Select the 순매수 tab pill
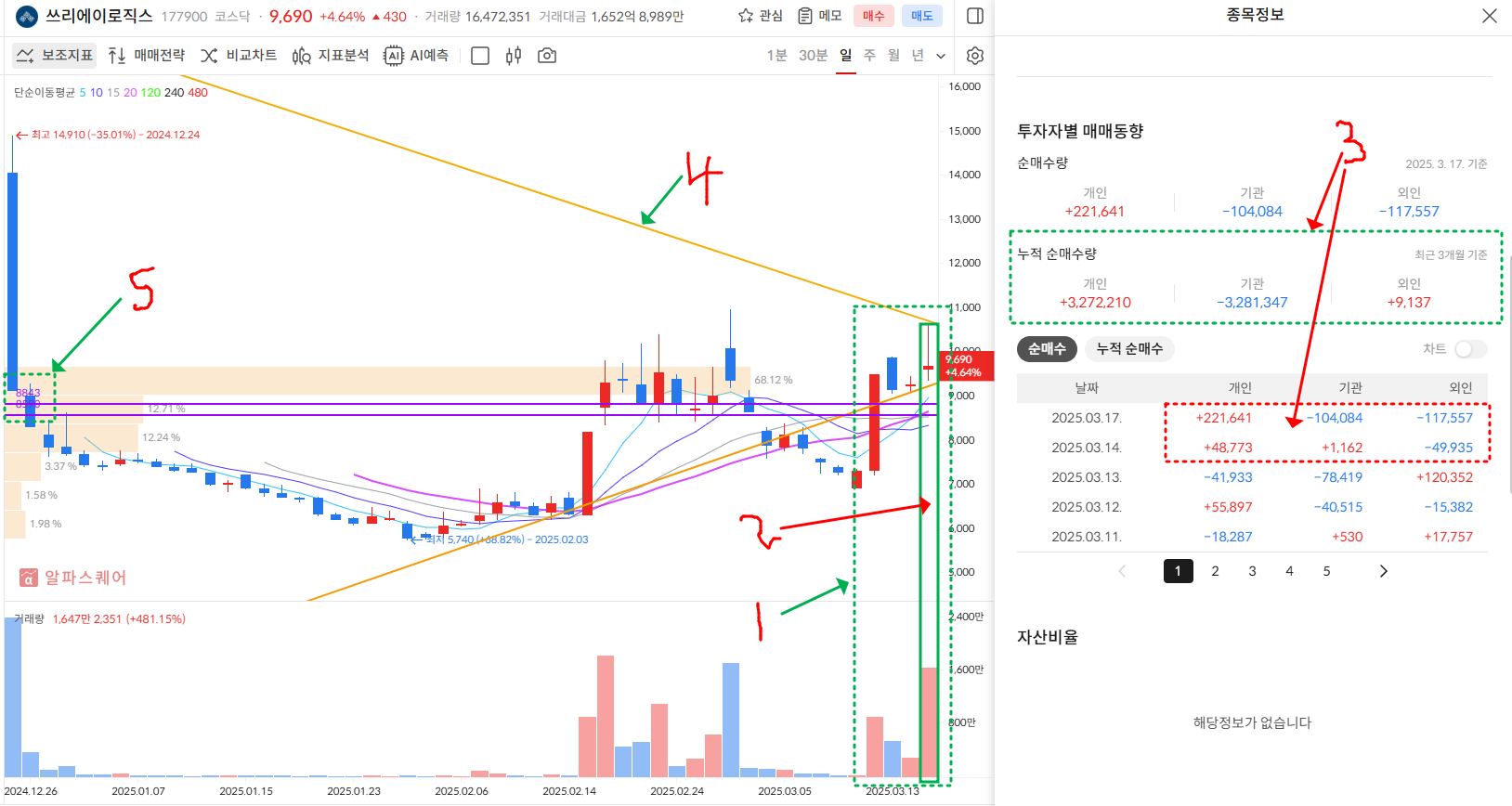 [1047, 349]
